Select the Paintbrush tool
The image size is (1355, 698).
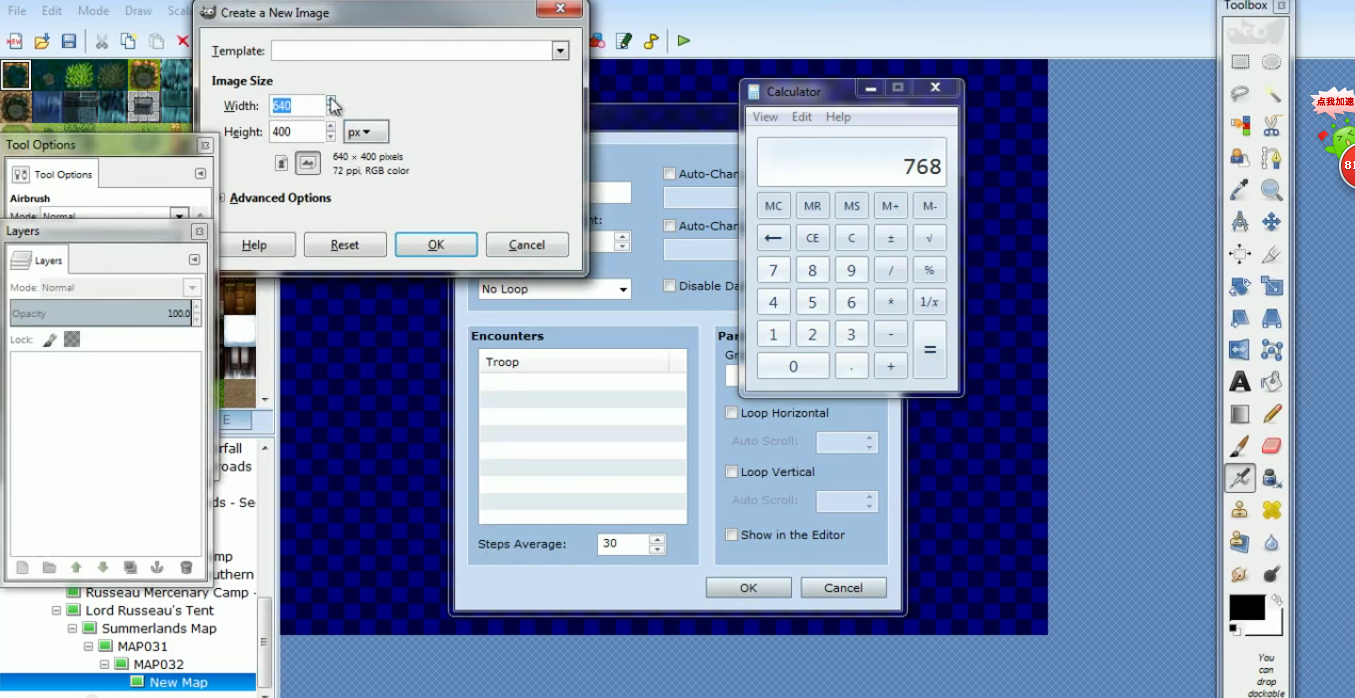click(x=1240, y=445)
